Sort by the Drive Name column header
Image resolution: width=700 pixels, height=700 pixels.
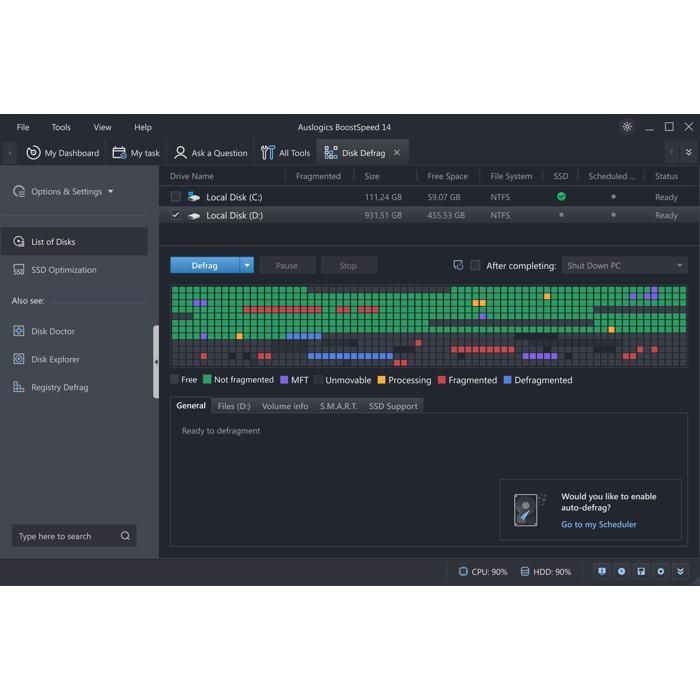tap(192, 176)
